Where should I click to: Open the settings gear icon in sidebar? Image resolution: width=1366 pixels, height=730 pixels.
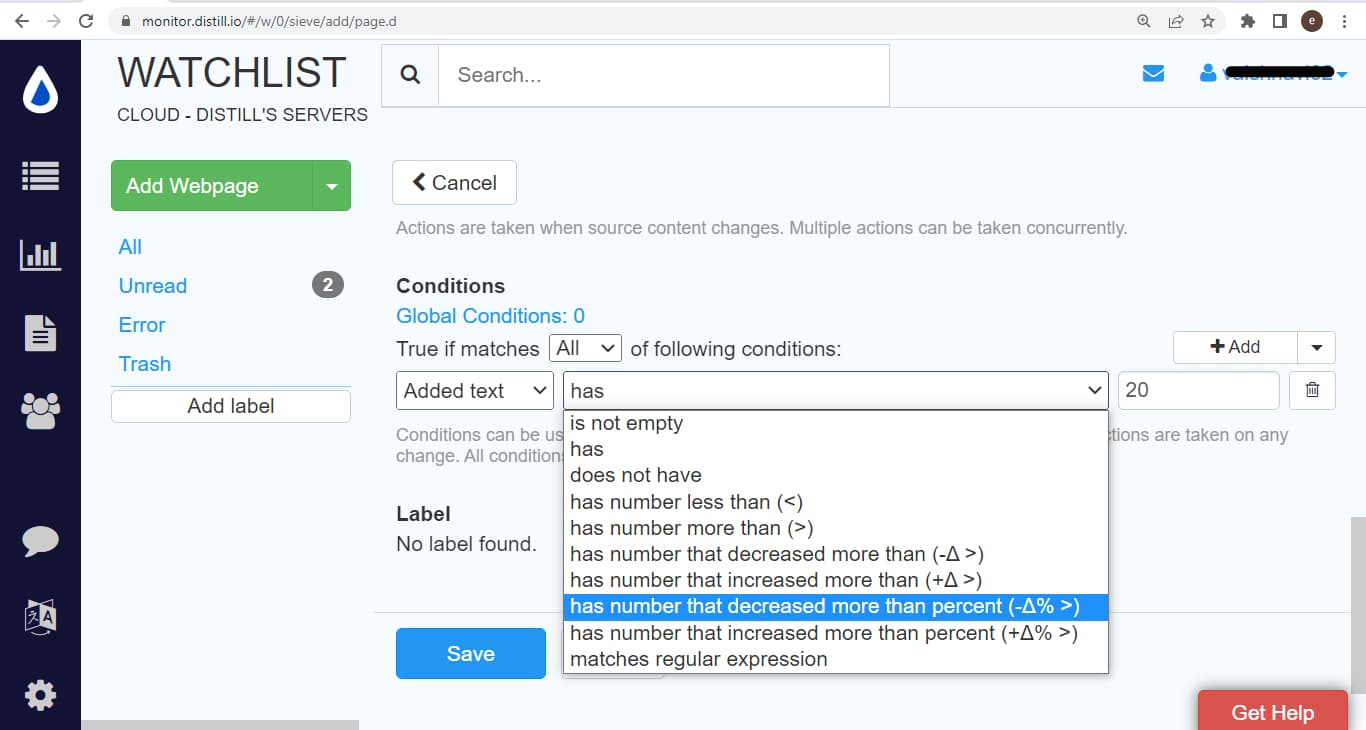point(40,695)
